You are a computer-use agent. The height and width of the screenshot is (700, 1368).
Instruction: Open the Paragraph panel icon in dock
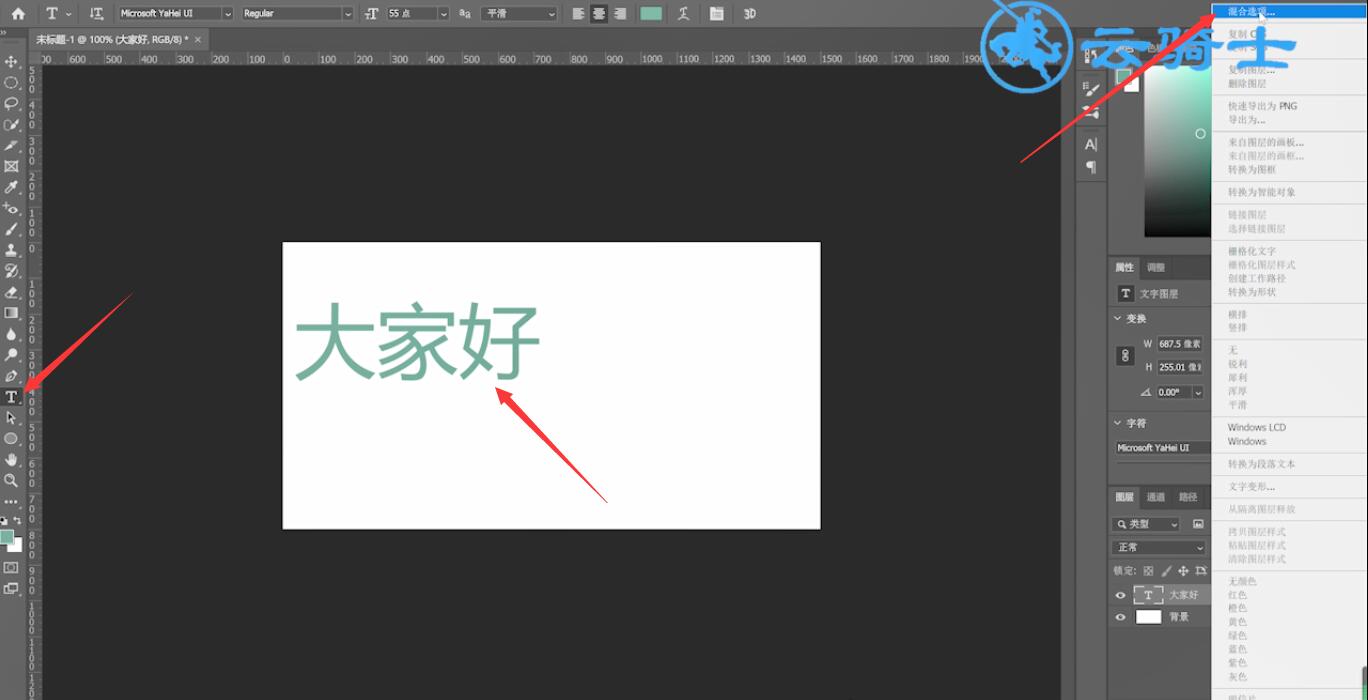pos(1091,167)
